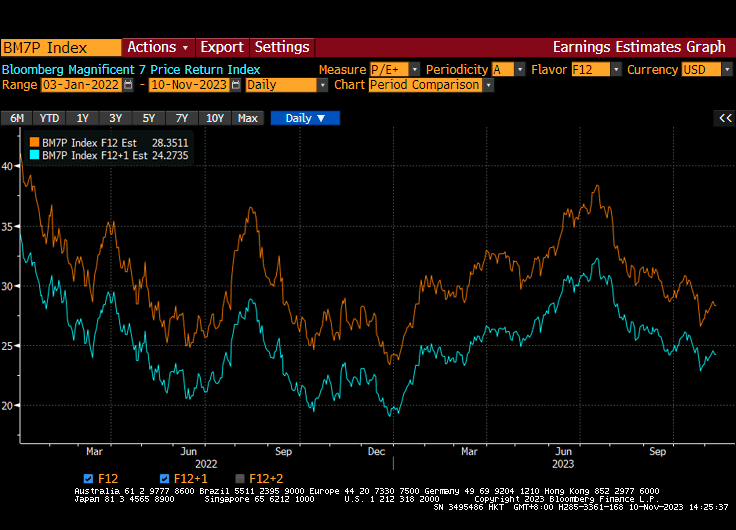Image resolution: width=736 pixels, height=530 pixels.
Task: Click the 20 y-axis label
Action: pos(7,406)
